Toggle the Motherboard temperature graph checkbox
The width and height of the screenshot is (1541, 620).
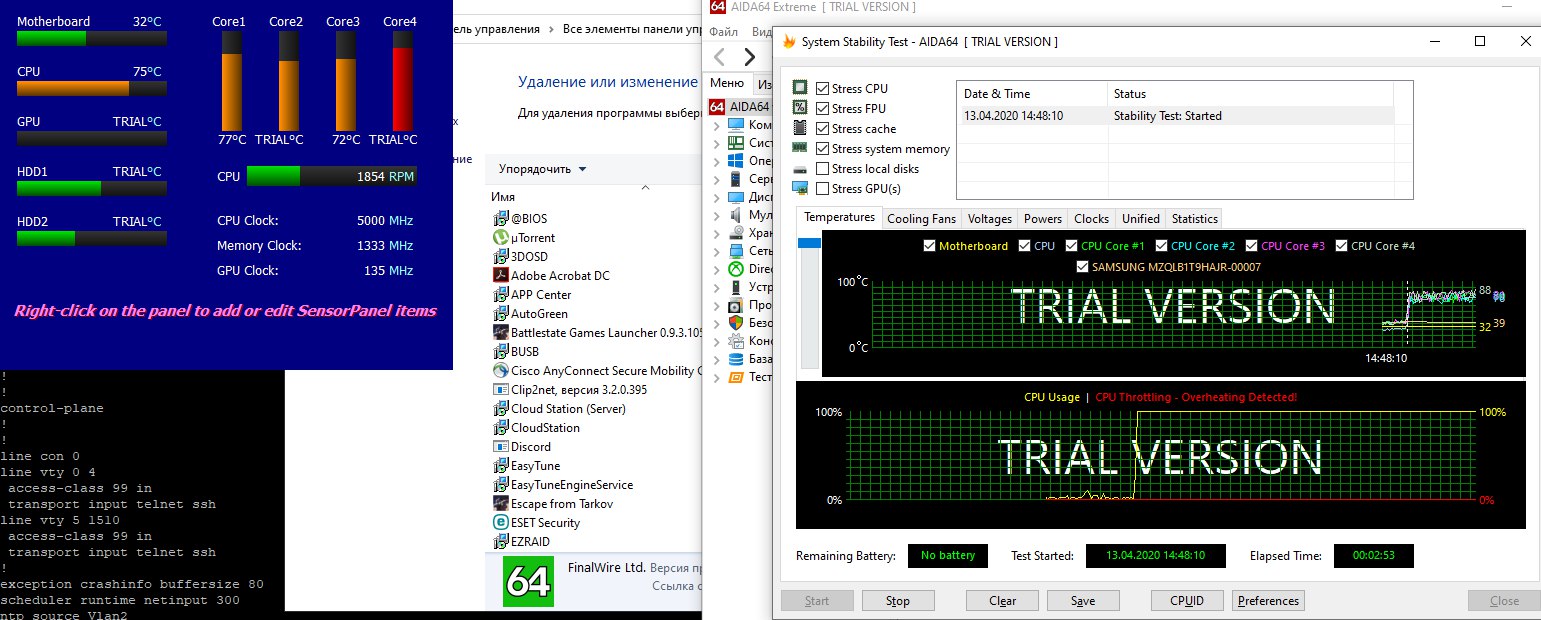click(929, 246)
